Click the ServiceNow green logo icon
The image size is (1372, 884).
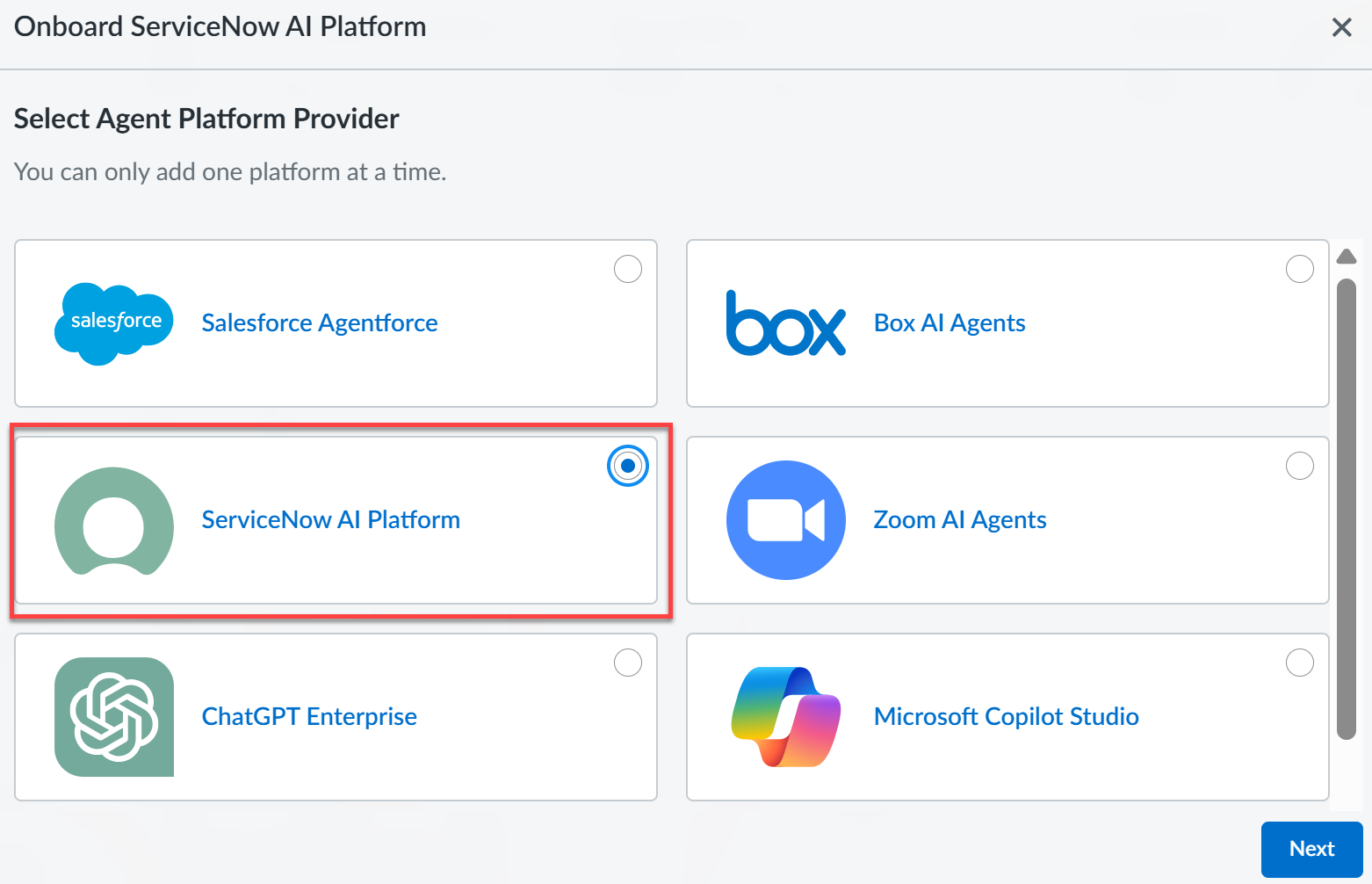point(114,521)
